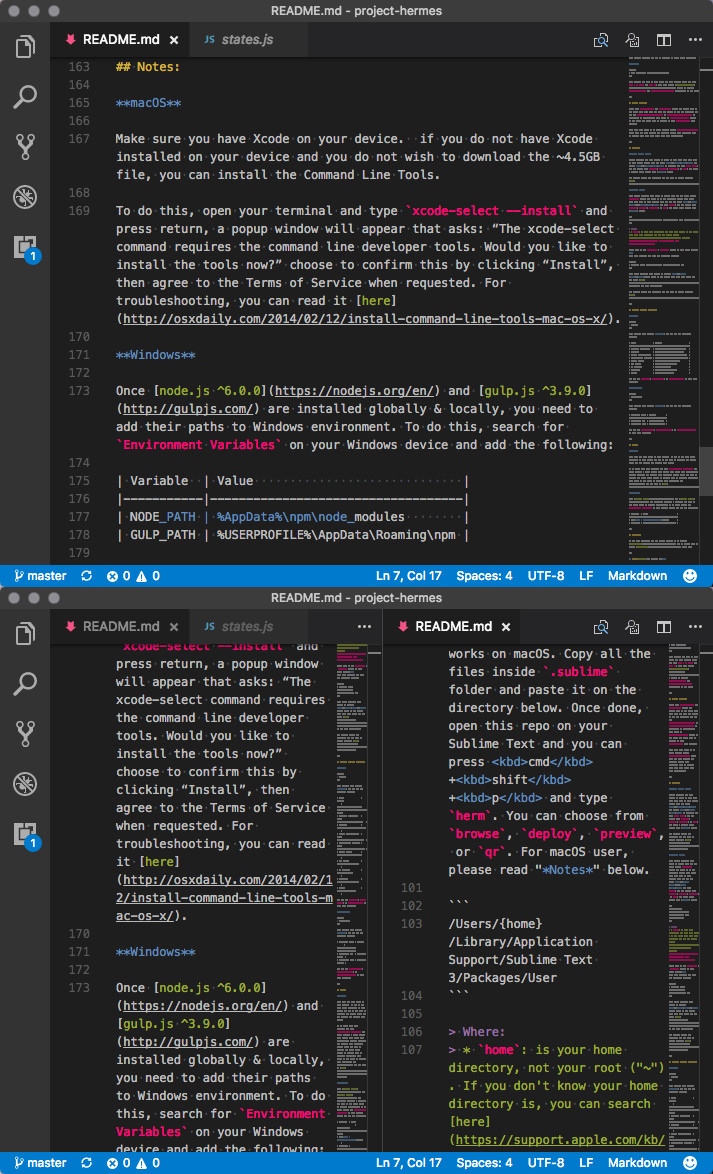Click '**Windows**' line in split-editor window

tap(155, 952)
